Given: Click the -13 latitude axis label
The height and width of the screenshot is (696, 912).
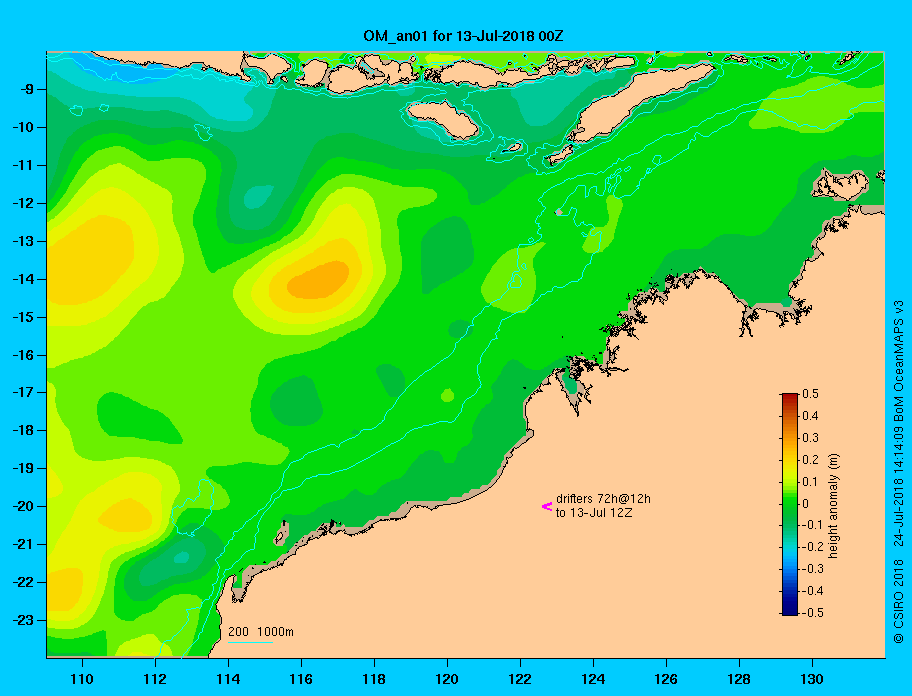Looking at the screenshot, I should tap(23, 241).
